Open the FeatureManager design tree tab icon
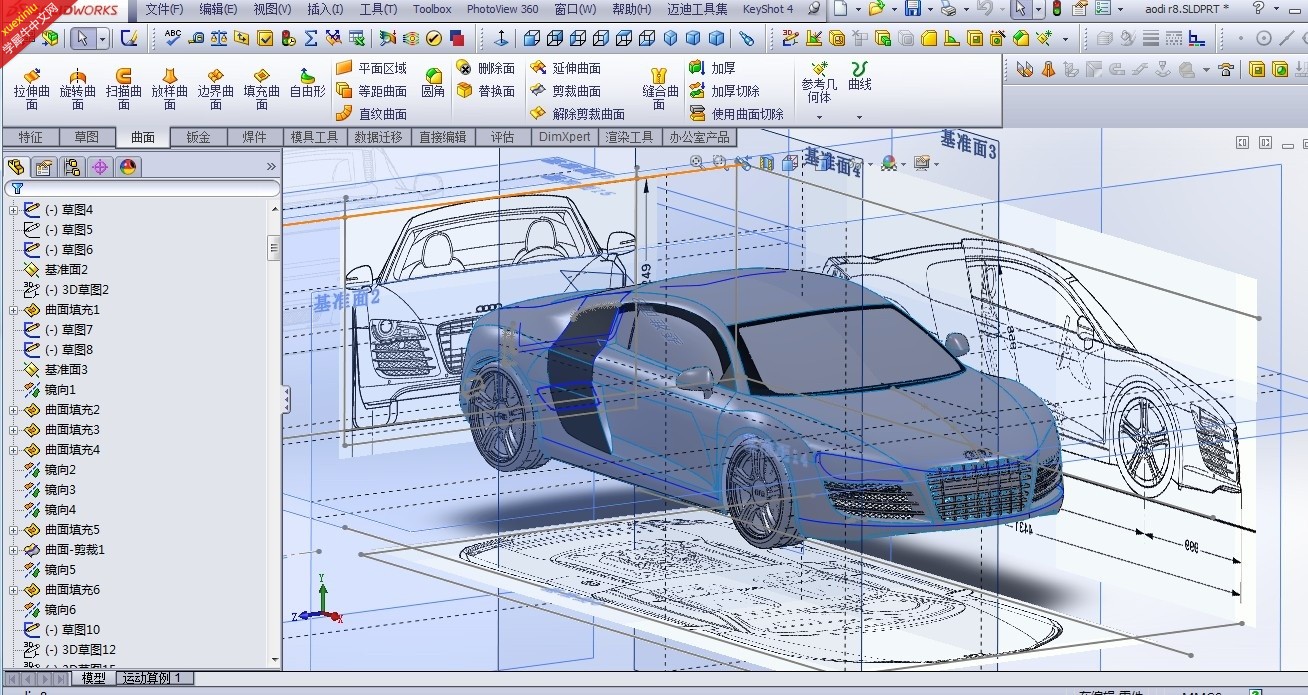Viewport: 1308px width, 695px height. [15, 167]
